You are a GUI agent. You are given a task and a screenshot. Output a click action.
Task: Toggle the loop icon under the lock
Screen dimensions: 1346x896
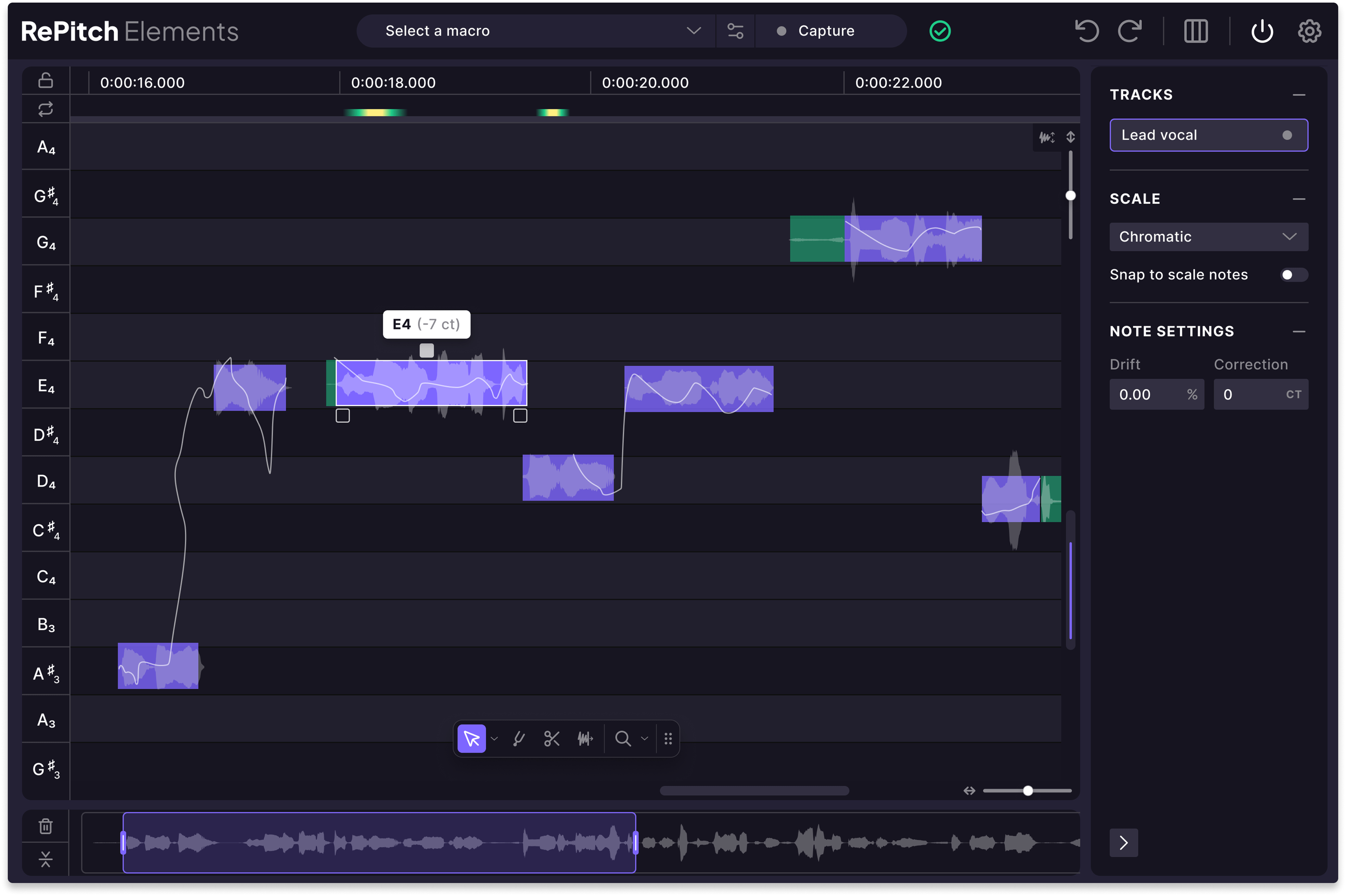46,108
